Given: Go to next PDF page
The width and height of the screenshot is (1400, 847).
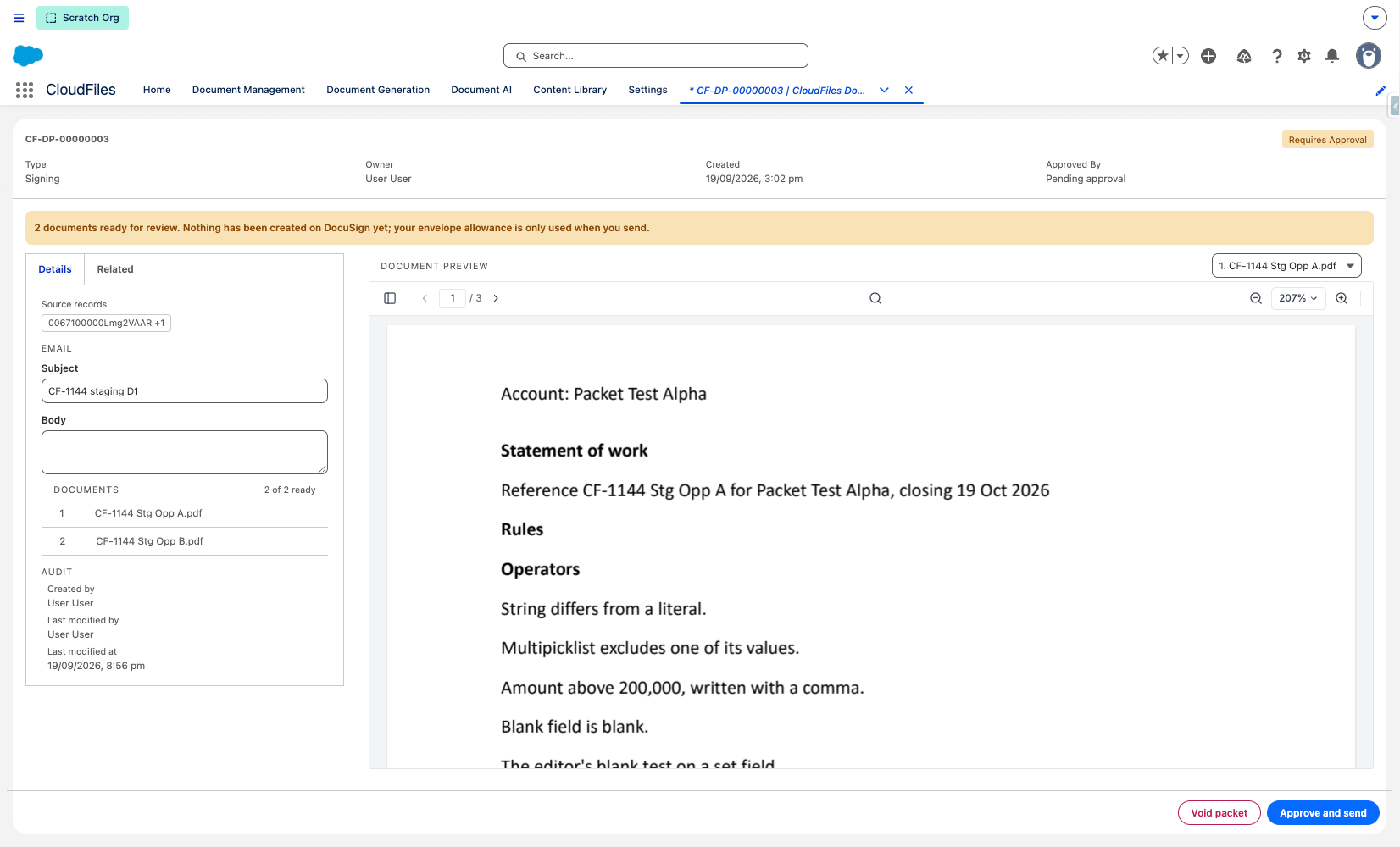Looking at the screenshot, I should pos(496,298).
